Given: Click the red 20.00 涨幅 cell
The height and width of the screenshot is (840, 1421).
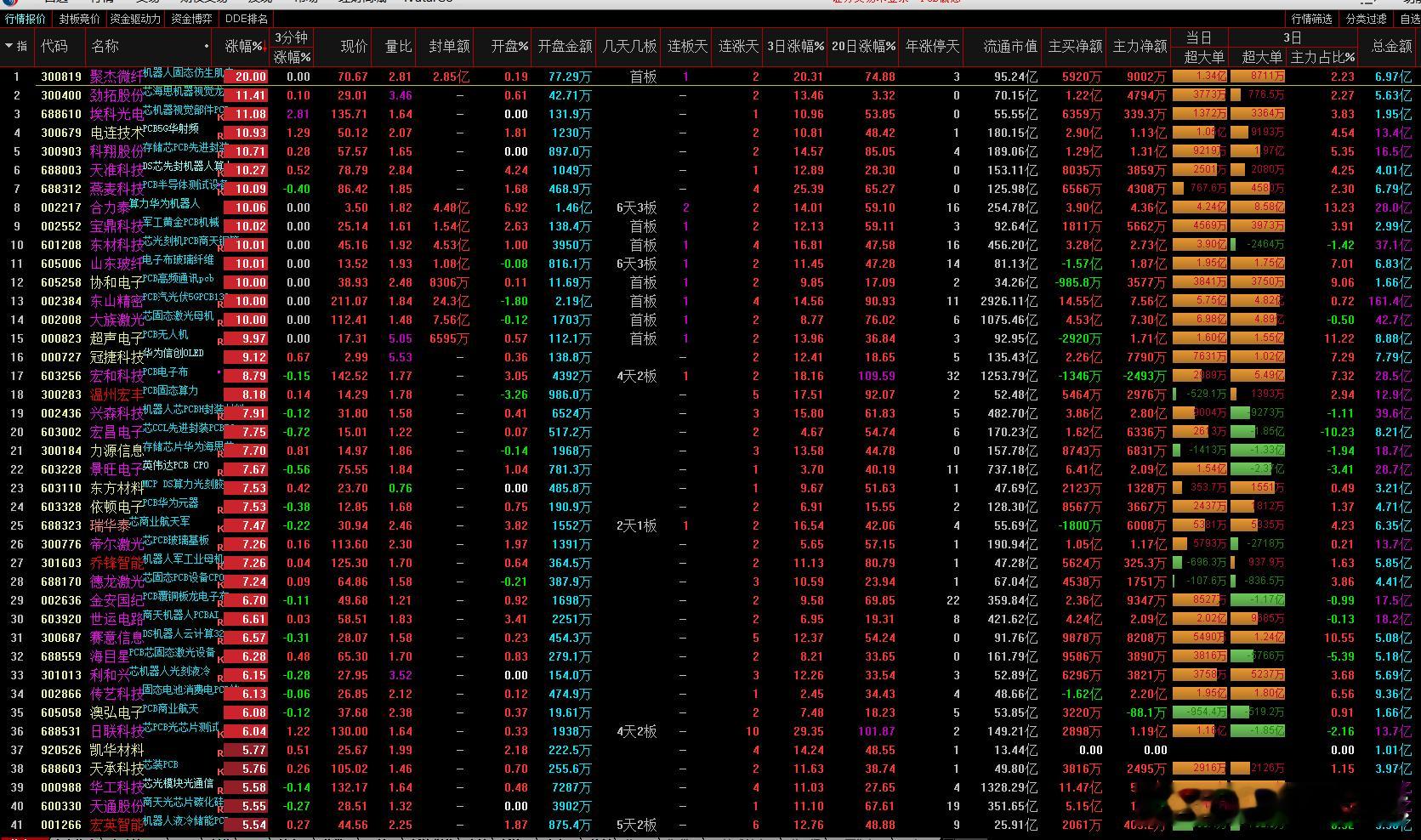Looking at the screenshot, I should point(246,77).
